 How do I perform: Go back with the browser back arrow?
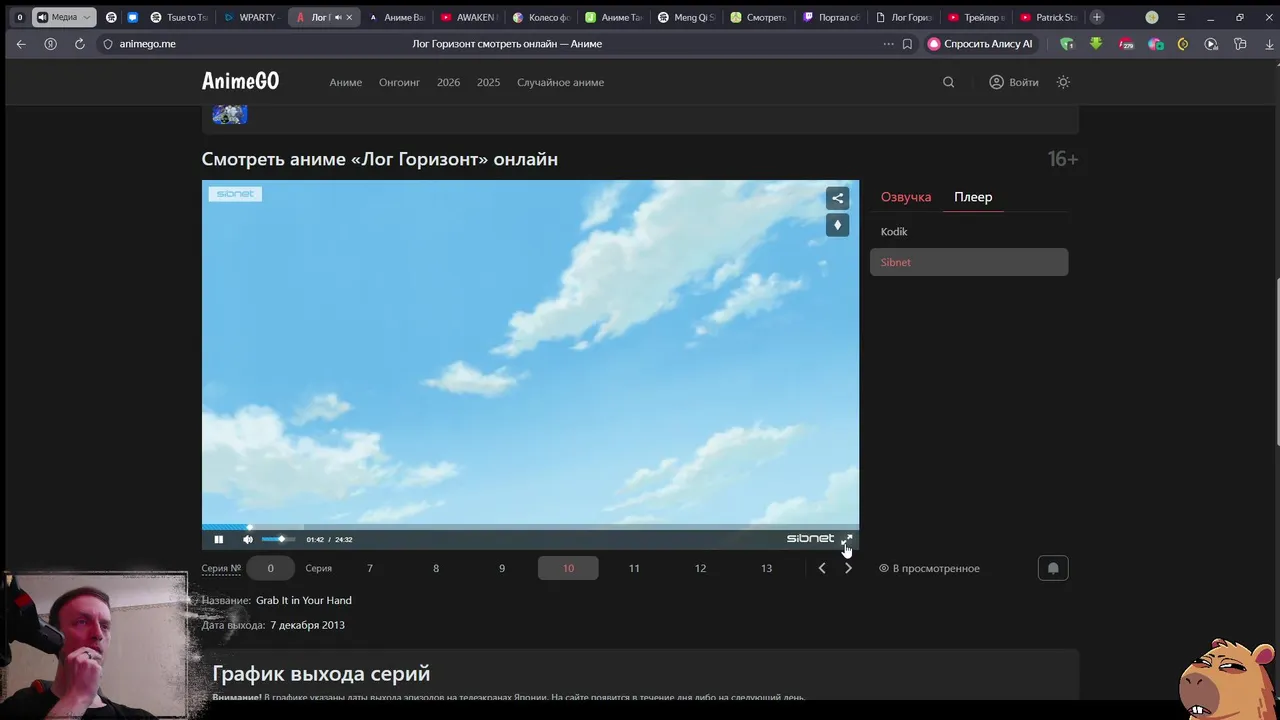[21, 44]
